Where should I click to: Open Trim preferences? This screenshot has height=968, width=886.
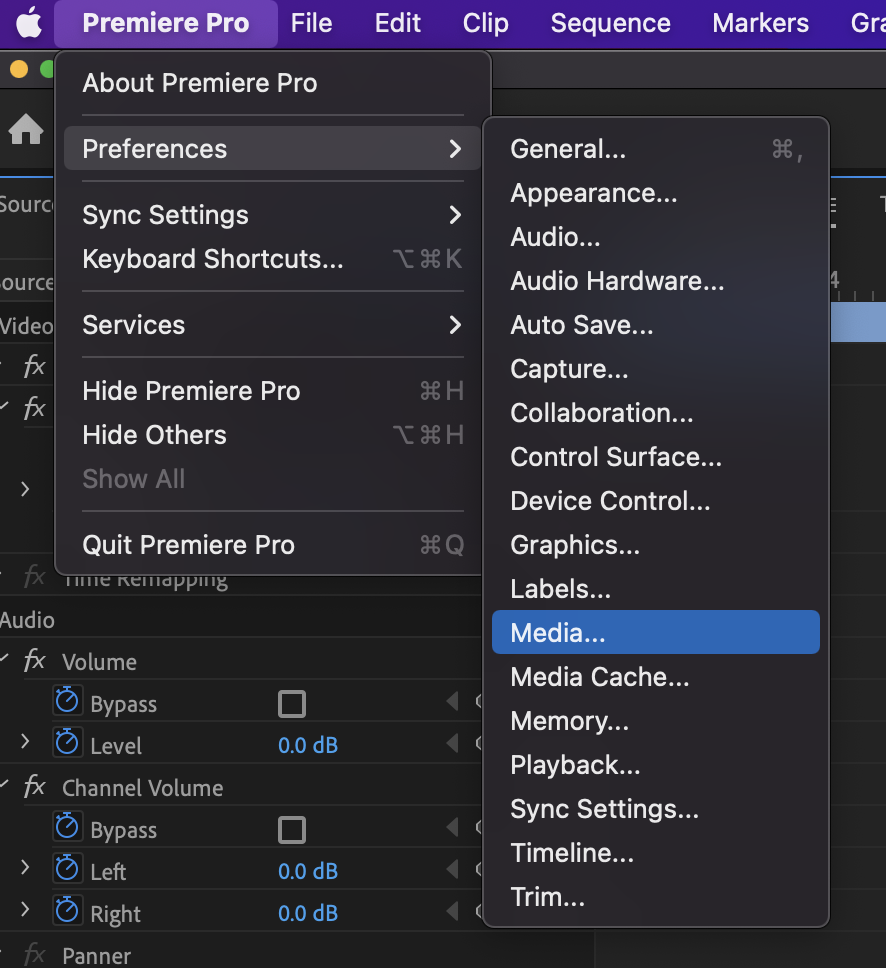click(x=656, y=896)
